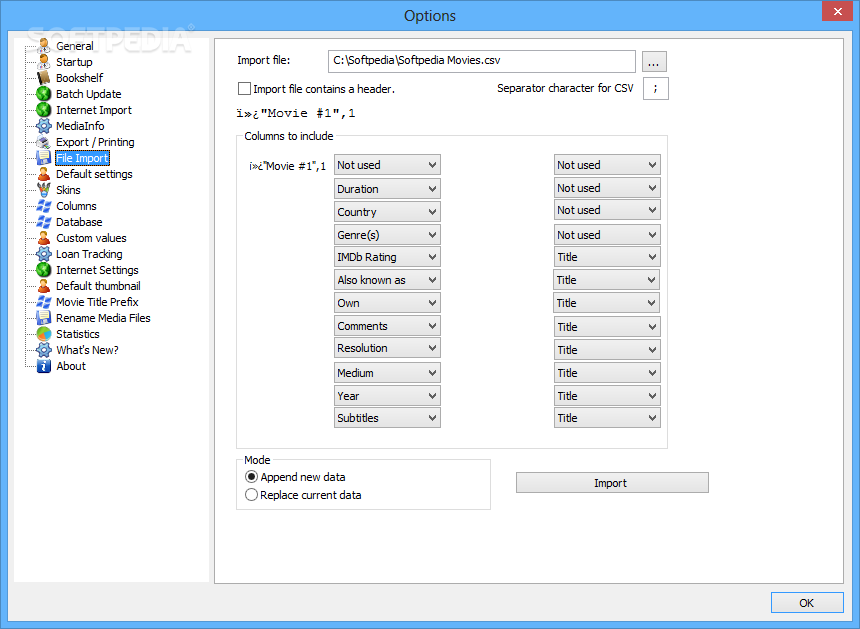Click the Loan Tracking gear icon
Viewport: 860px width, 629px height.
pos(44,254)
